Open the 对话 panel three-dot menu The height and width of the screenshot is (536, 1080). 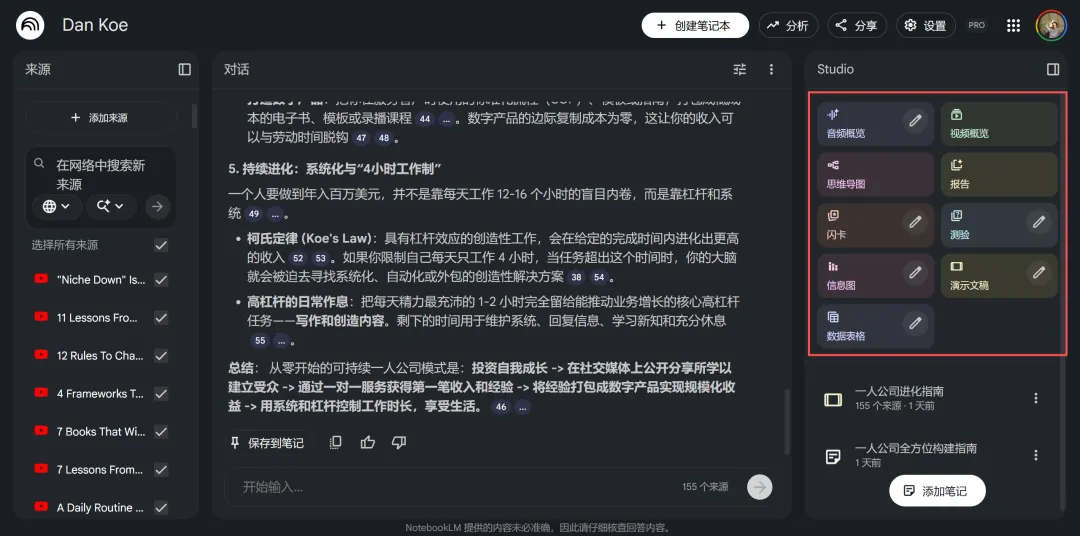[x=771, y=69]
